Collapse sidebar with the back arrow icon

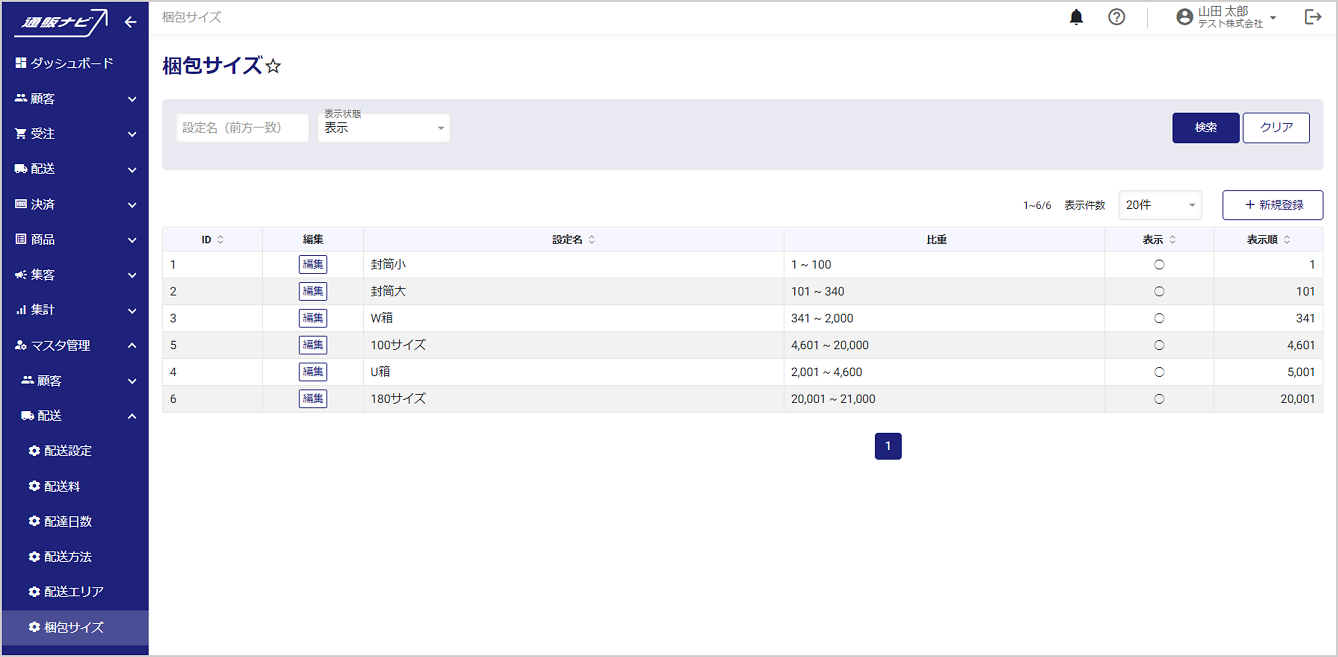(x=130, y=22)
